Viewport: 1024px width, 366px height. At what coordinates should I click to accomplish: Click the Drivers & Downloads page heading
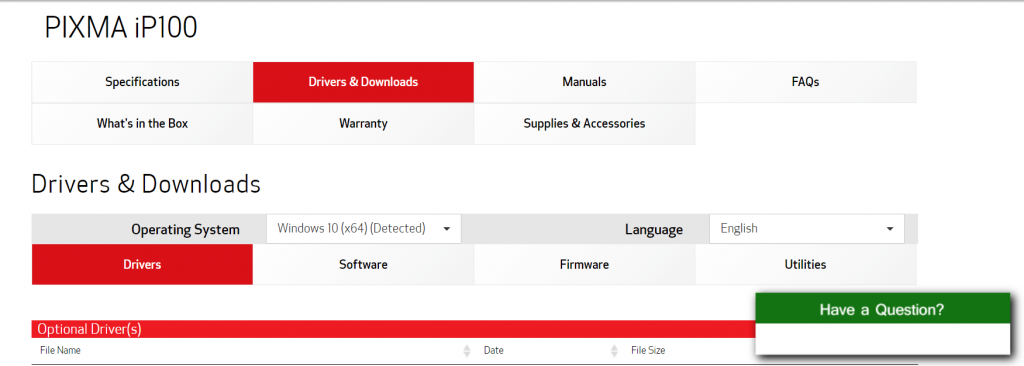pos(146,184)
